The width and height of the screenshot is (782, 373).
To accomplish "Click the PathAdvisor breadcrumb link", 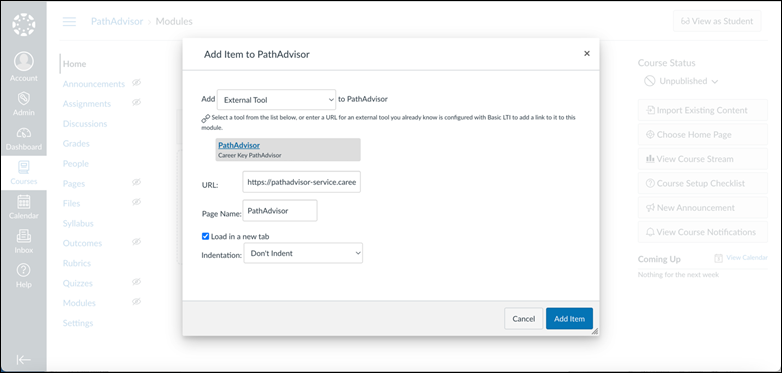I will [117, 21].
